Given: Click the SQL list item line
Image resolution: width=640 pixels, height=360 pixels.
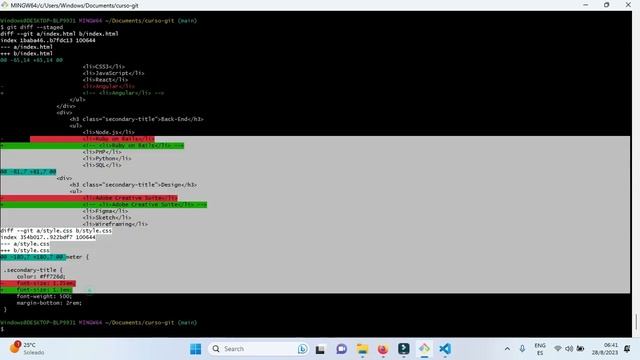Looking at the screenshot, I should coord(102,165).
